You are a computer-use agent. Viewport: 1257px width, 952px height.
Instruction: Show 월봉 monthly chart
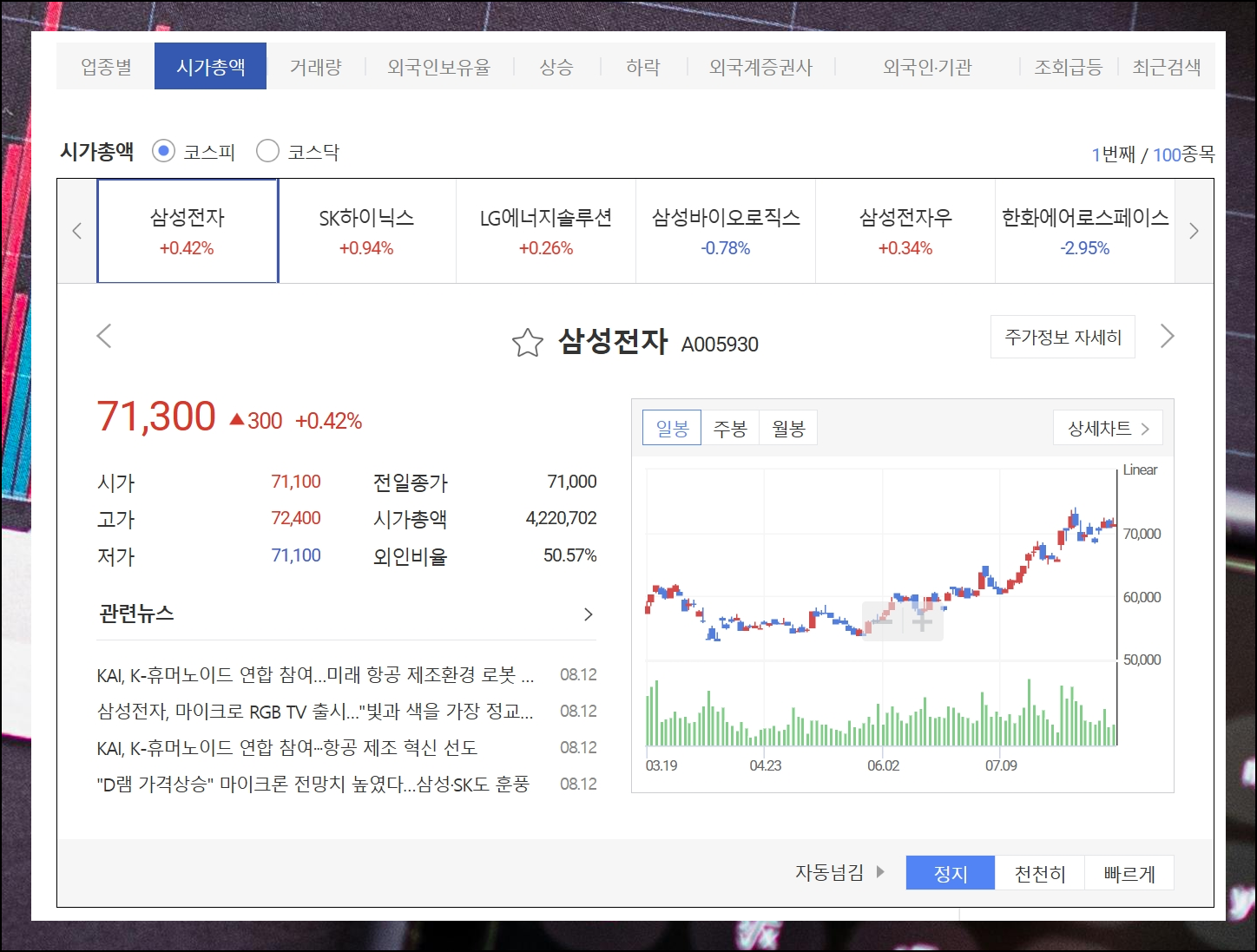point(788,428)
